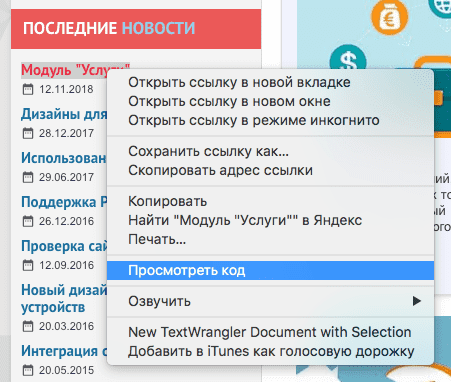Click the date text 12.09.2016
The image size is (451, 382).
(x=66, y=265)
